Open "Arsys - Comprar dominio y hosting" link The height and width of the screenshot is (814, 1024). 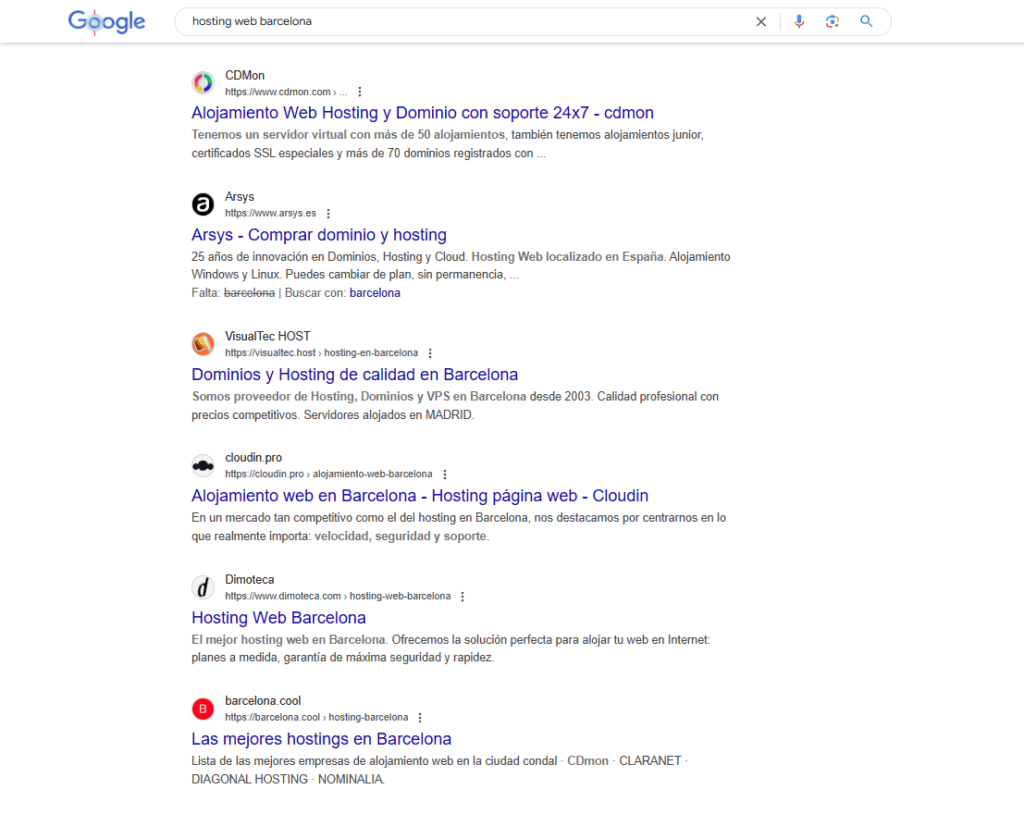click(x=319, y=235)
